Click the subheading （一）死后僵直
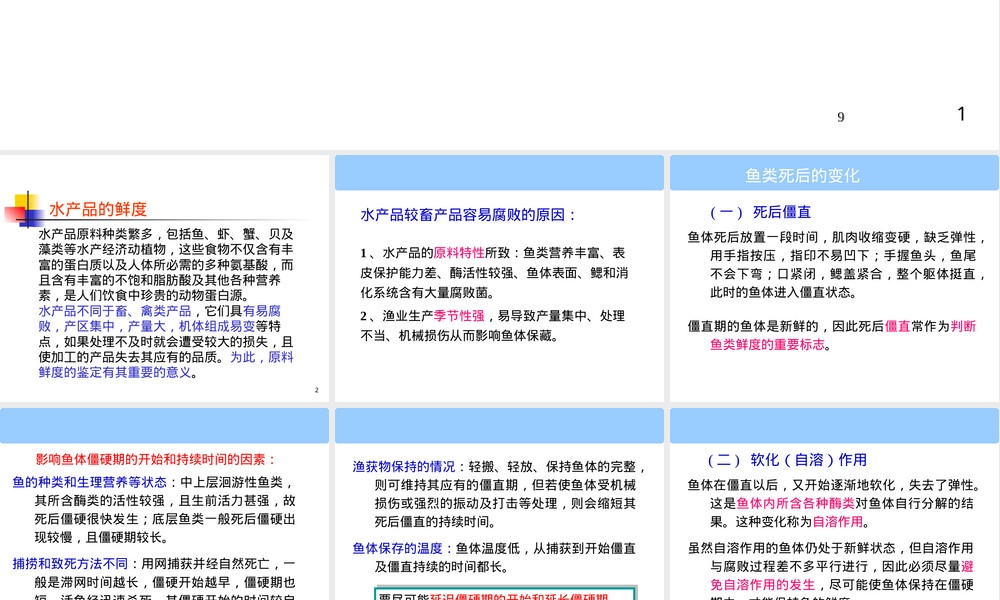The height and width of the screenshot is (600, 1000). coord(760,212)
